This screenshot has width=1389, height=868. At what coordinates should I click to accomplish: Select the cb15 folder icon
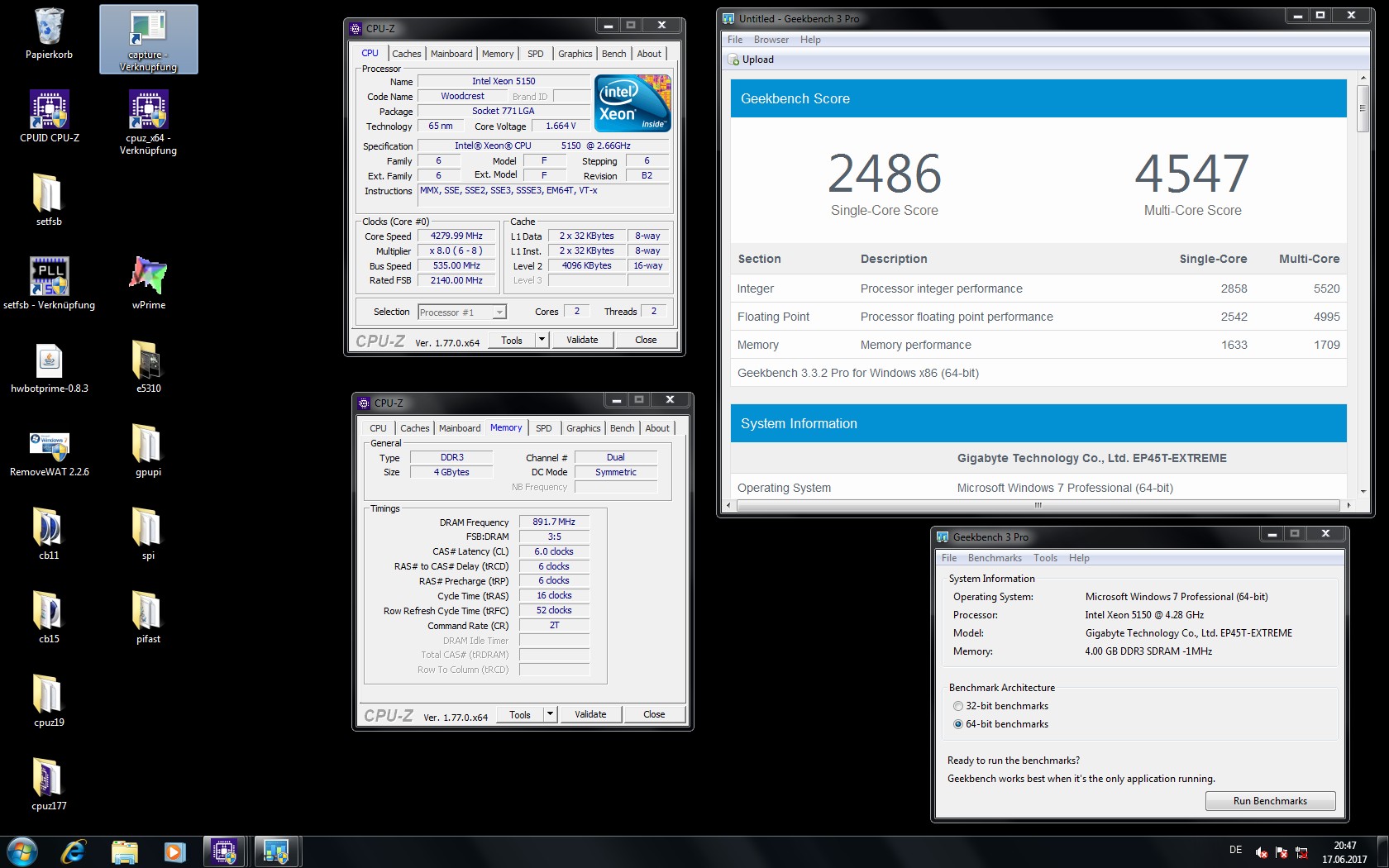49,618
